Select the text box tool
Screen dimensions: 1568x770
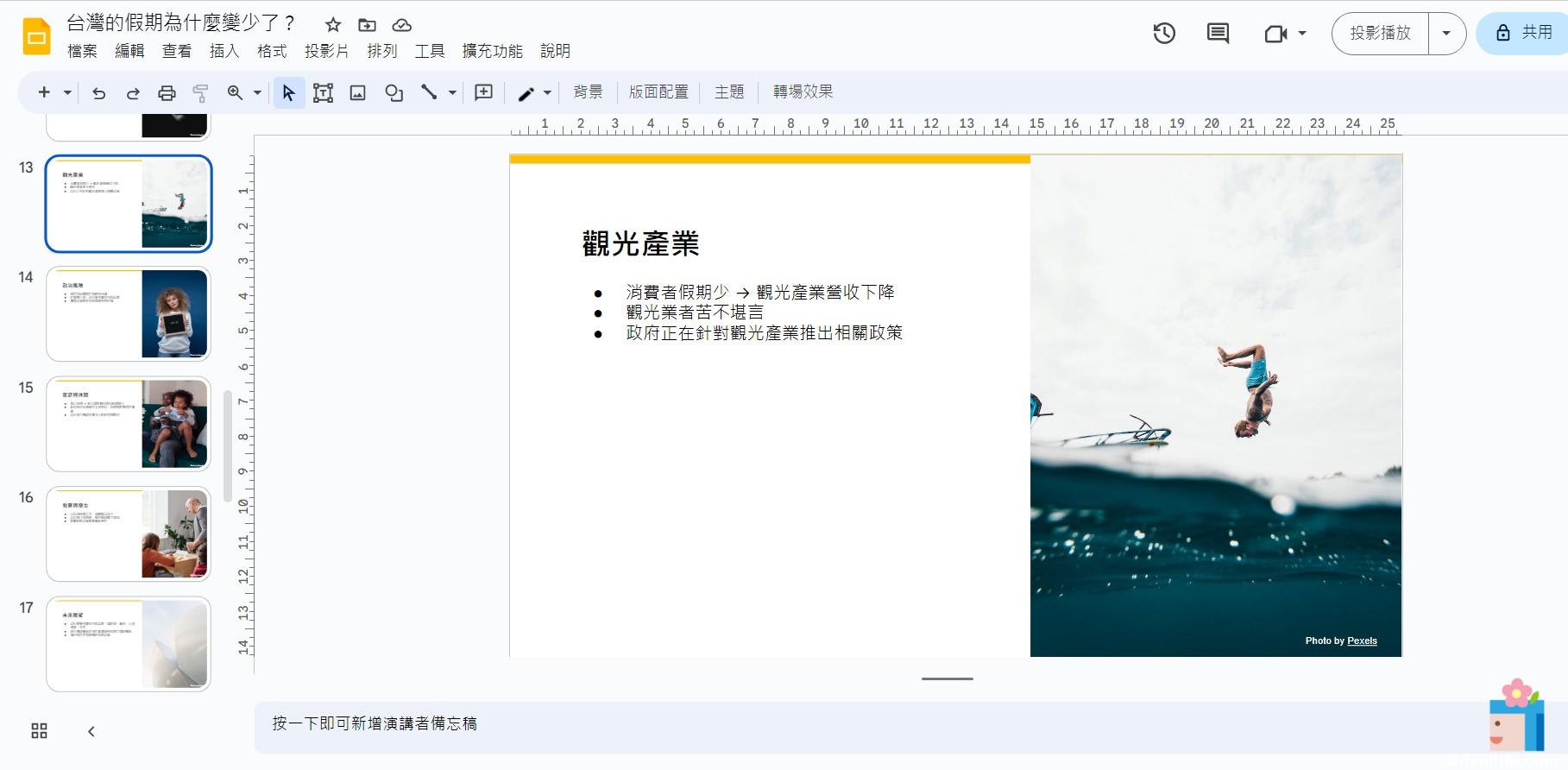(x=323, y=93)
